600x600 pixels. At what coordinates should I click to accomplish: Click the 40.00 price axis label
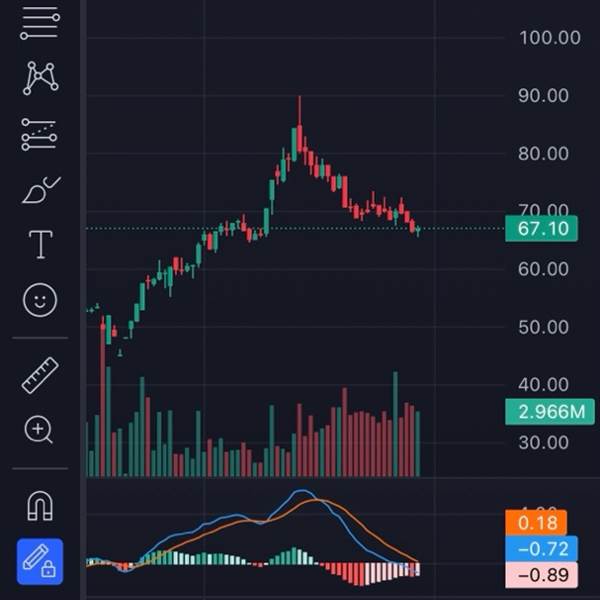coord(543,385)
